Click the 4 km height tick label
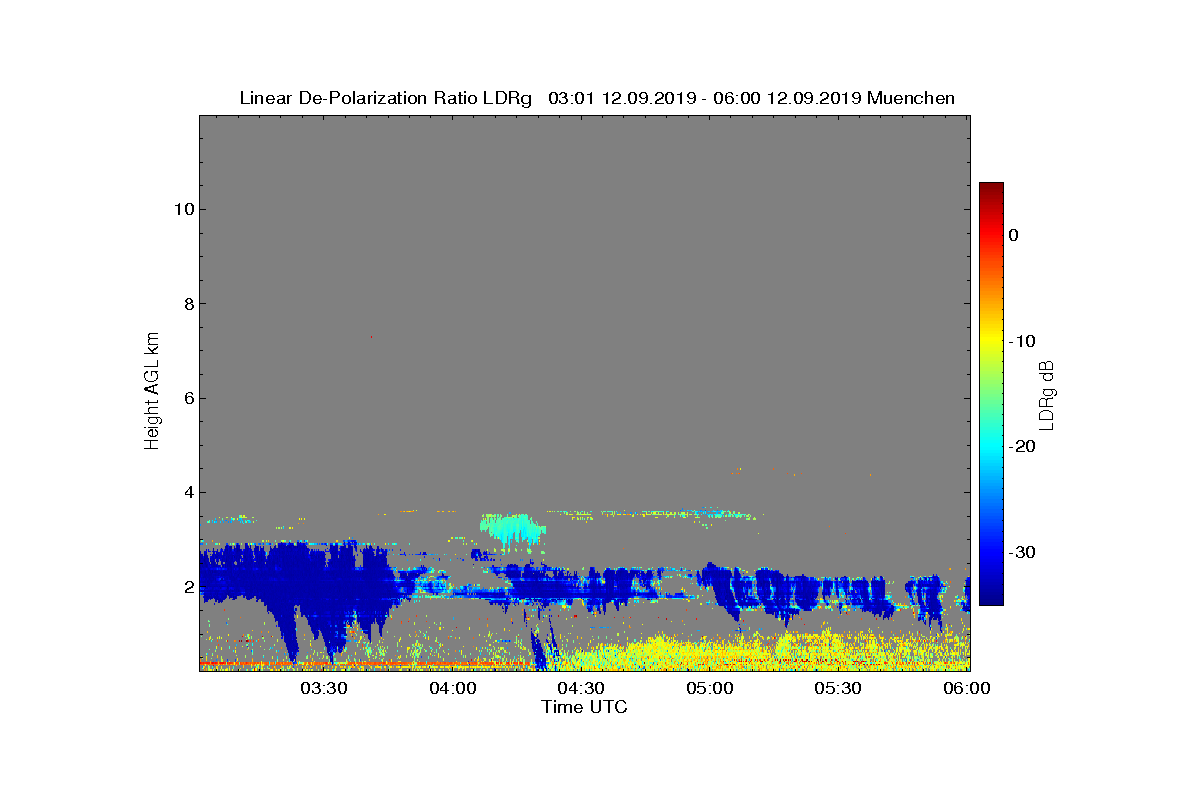 pyautogui.click(x=188, y=492)
